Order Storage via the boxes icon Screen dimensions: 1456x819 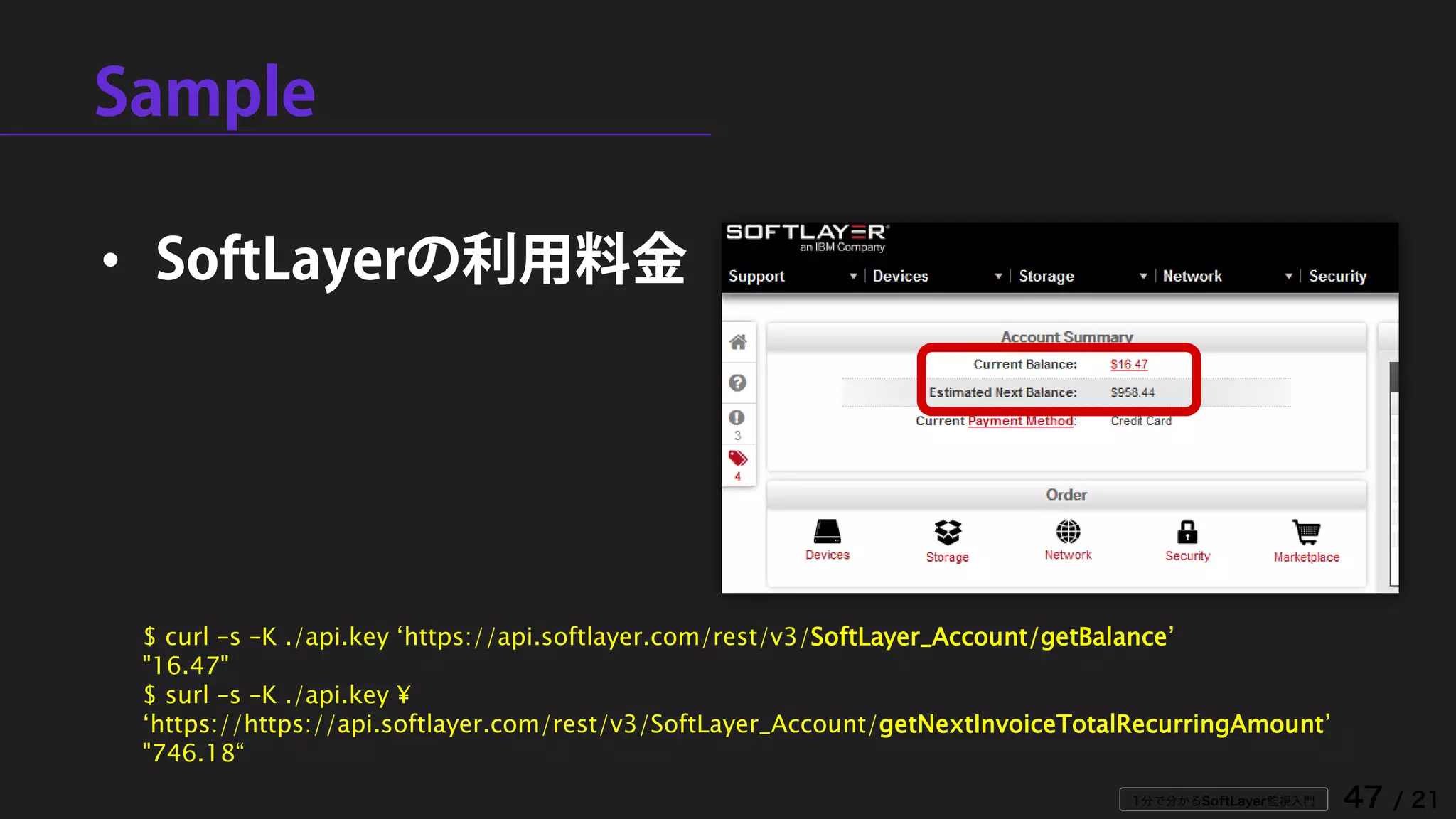(x=948, y=532)
